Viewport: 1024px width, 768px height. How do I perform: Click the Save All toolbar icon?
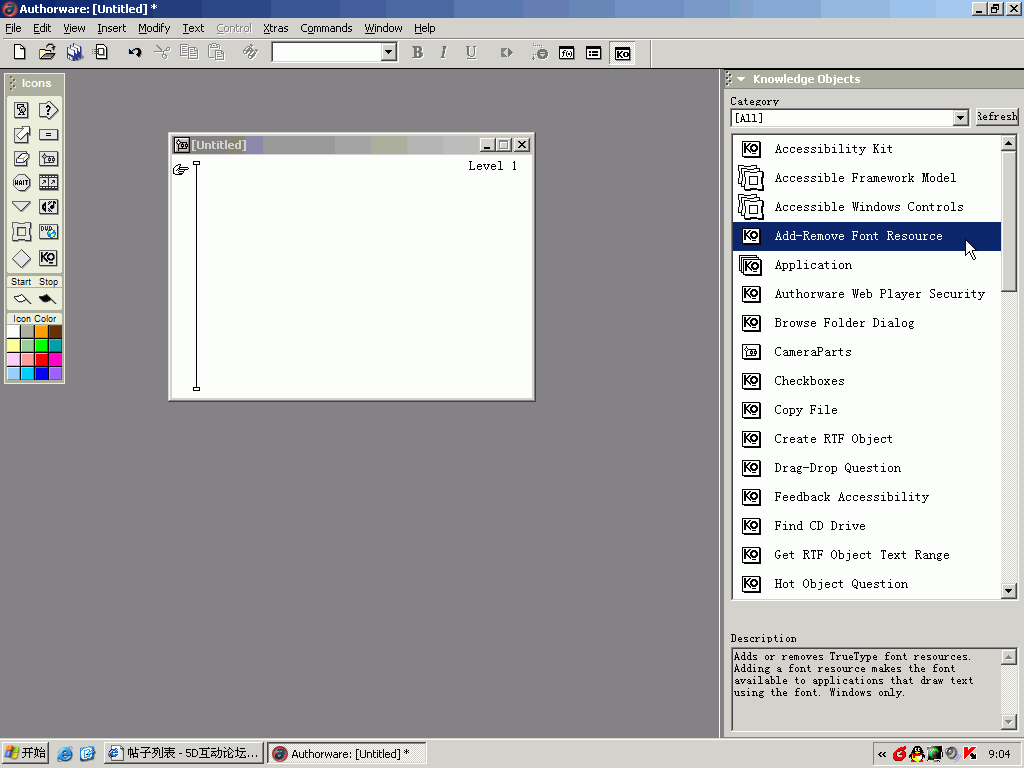[x=74, y=52]
